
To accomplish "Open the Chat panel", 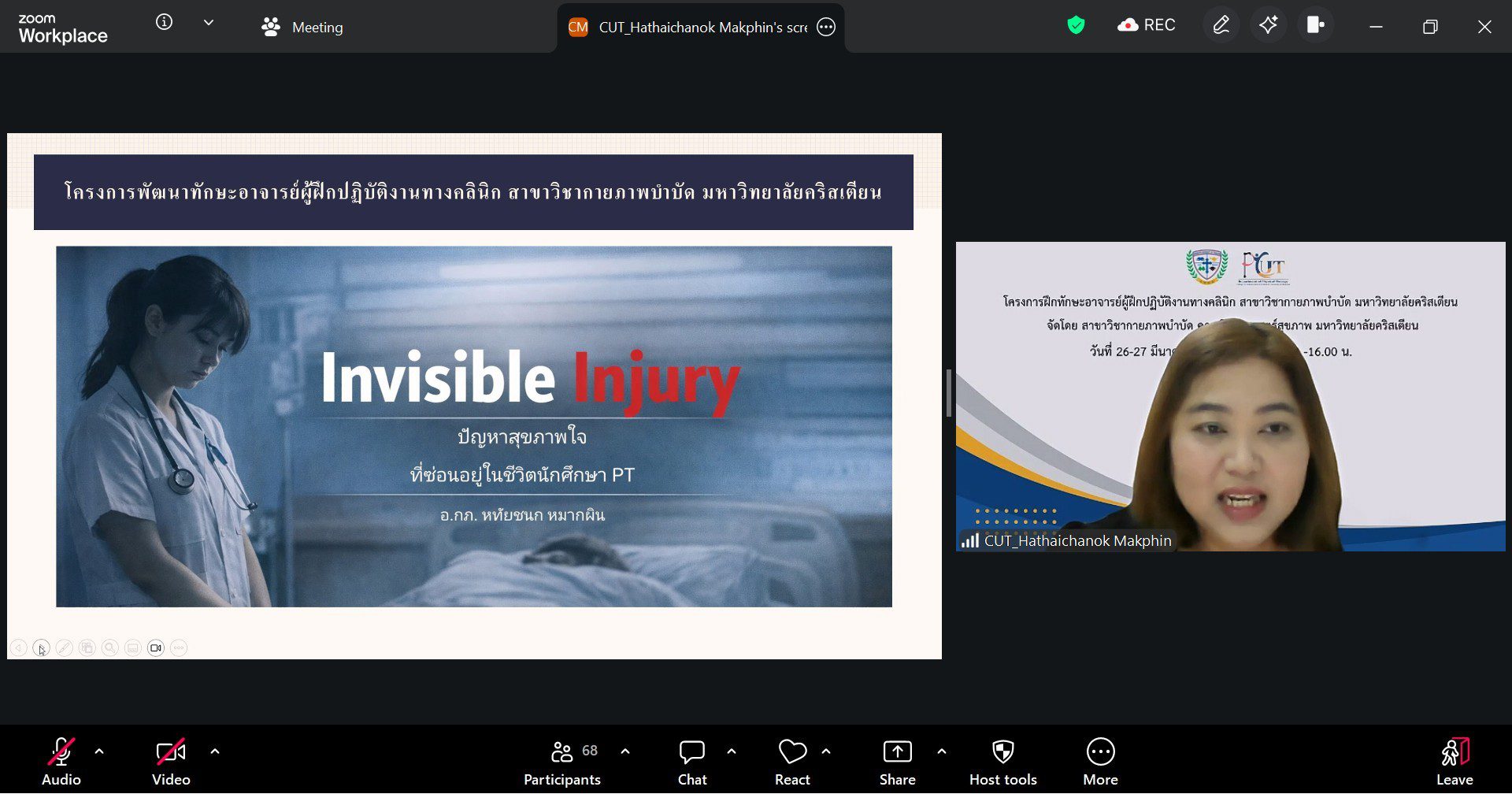I will [x=691, y=762].
